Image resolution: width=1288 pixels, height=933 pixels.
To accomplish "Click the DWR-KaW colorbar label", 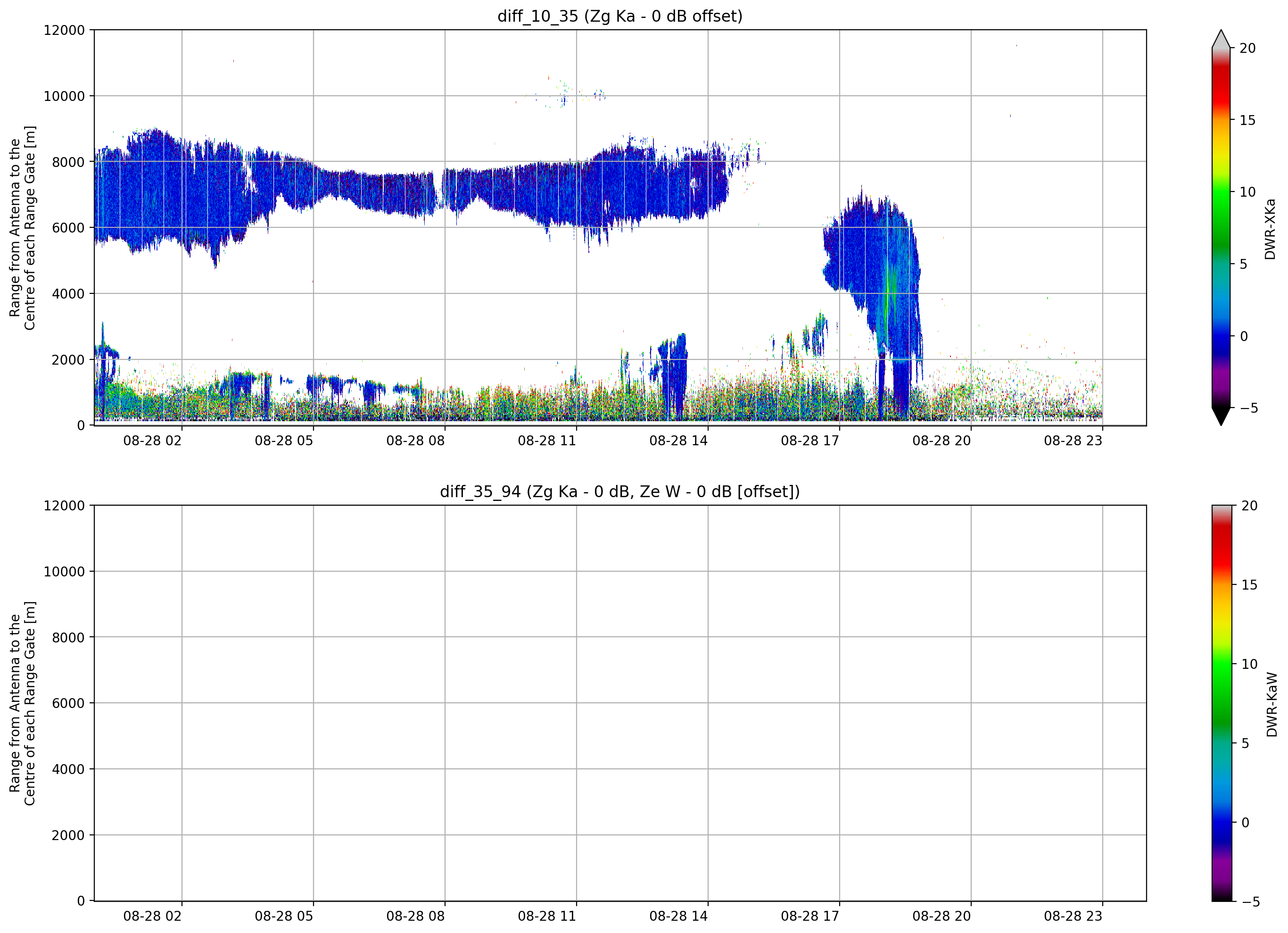I will 1271,705.
